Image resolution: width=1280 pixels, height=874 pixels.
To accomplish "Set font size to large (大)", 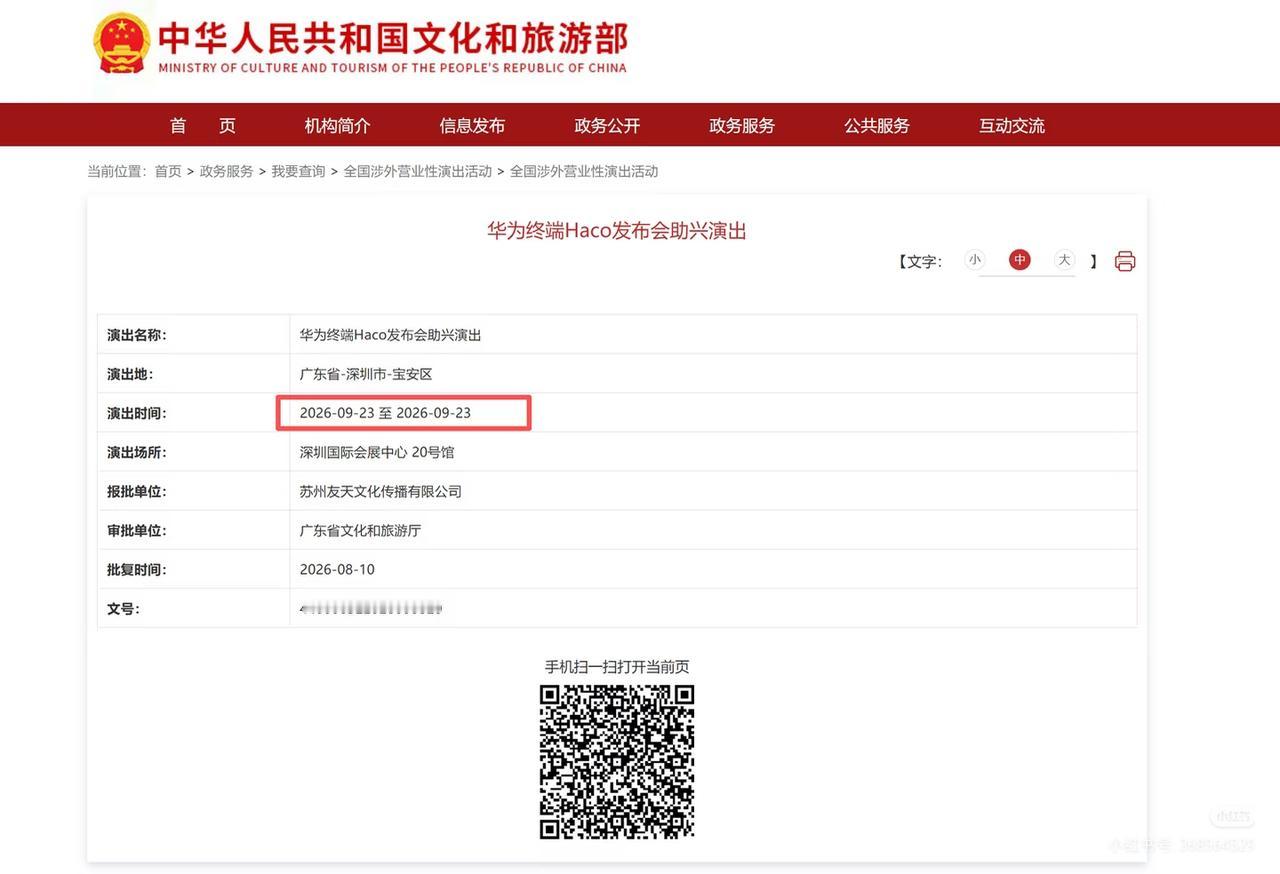I will tap(1065, 260).
